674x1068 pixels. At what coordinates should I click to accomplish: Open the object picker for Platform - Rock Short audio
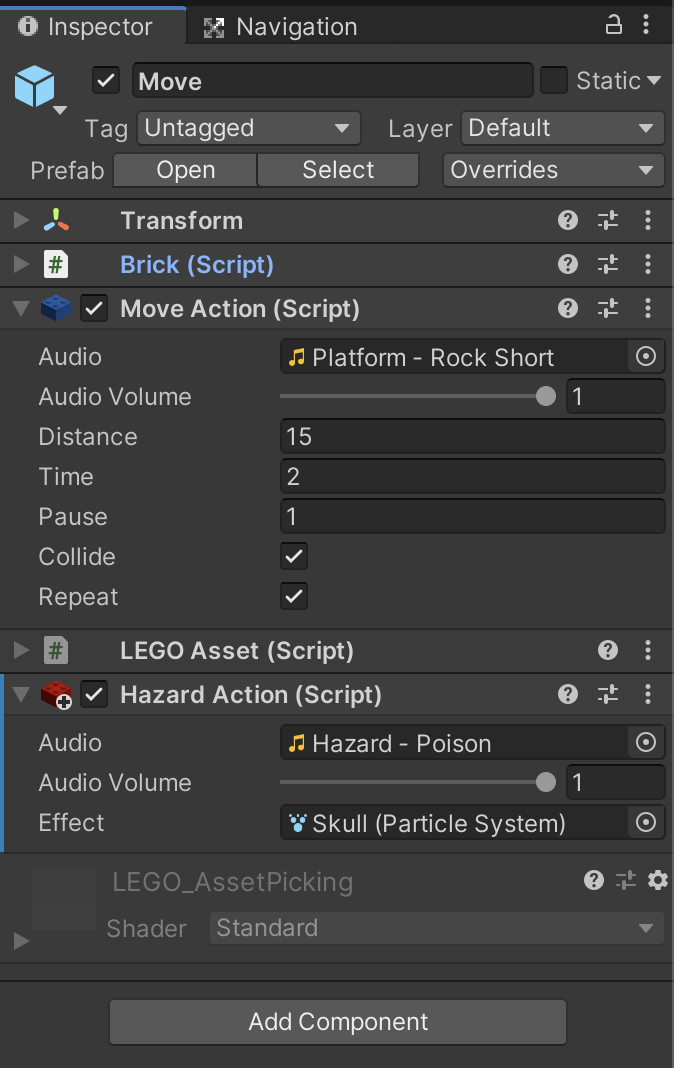tap(647, 356)
